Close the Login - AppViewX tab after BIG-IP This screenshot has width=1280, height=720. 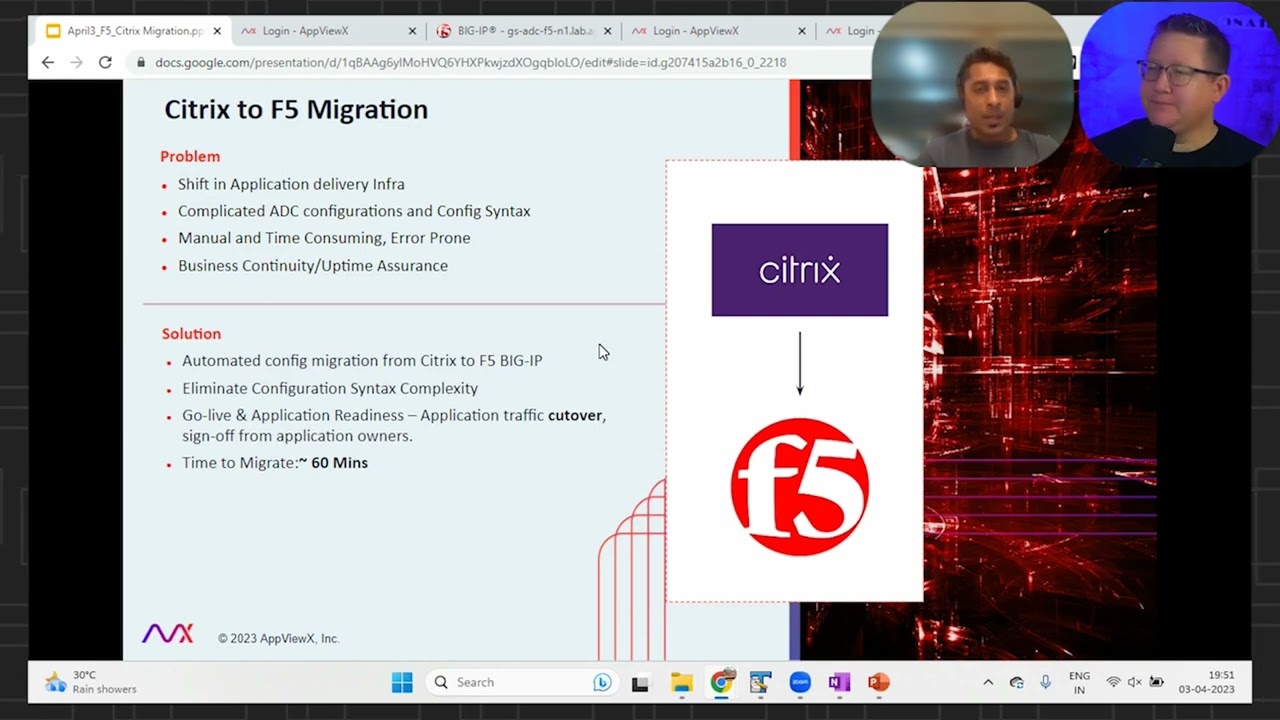click(x=802, y=31)
